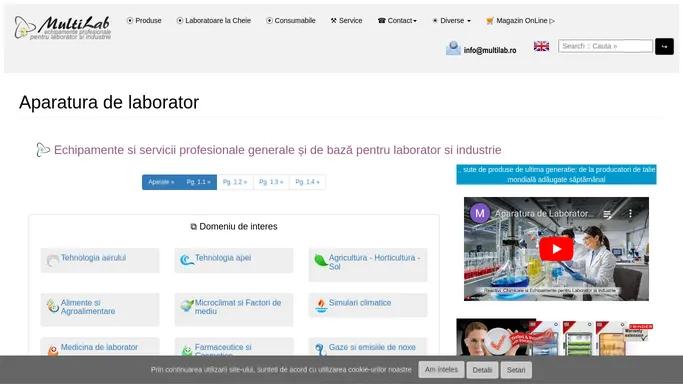
Task: Click the blue products announcement banner
Action: click(556, 175)
